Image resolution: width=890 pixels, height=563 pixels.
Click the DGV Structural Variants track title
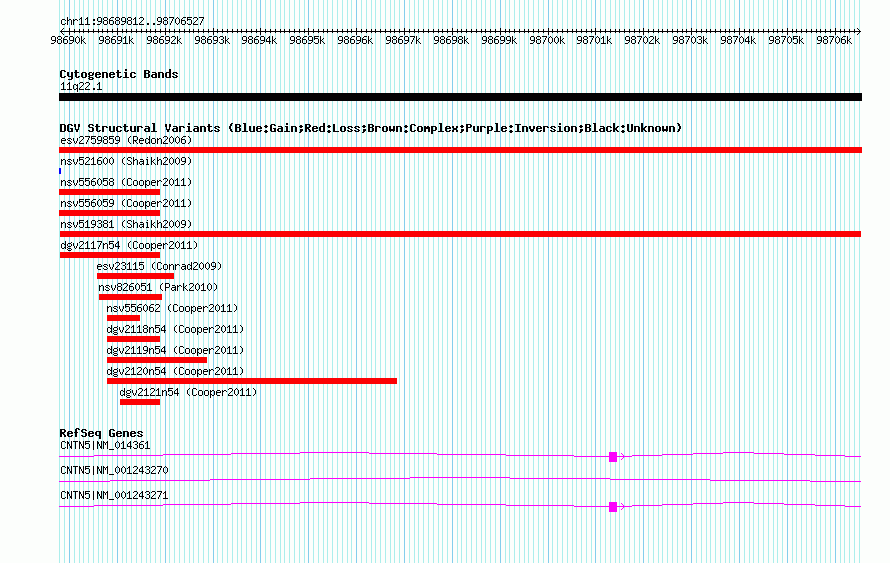pyautogui.click(x=371, y=128)
